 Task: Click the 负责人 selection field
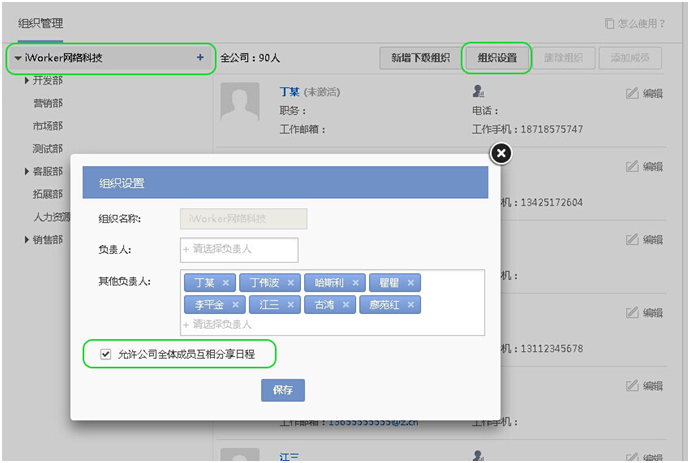click(239, 250)
